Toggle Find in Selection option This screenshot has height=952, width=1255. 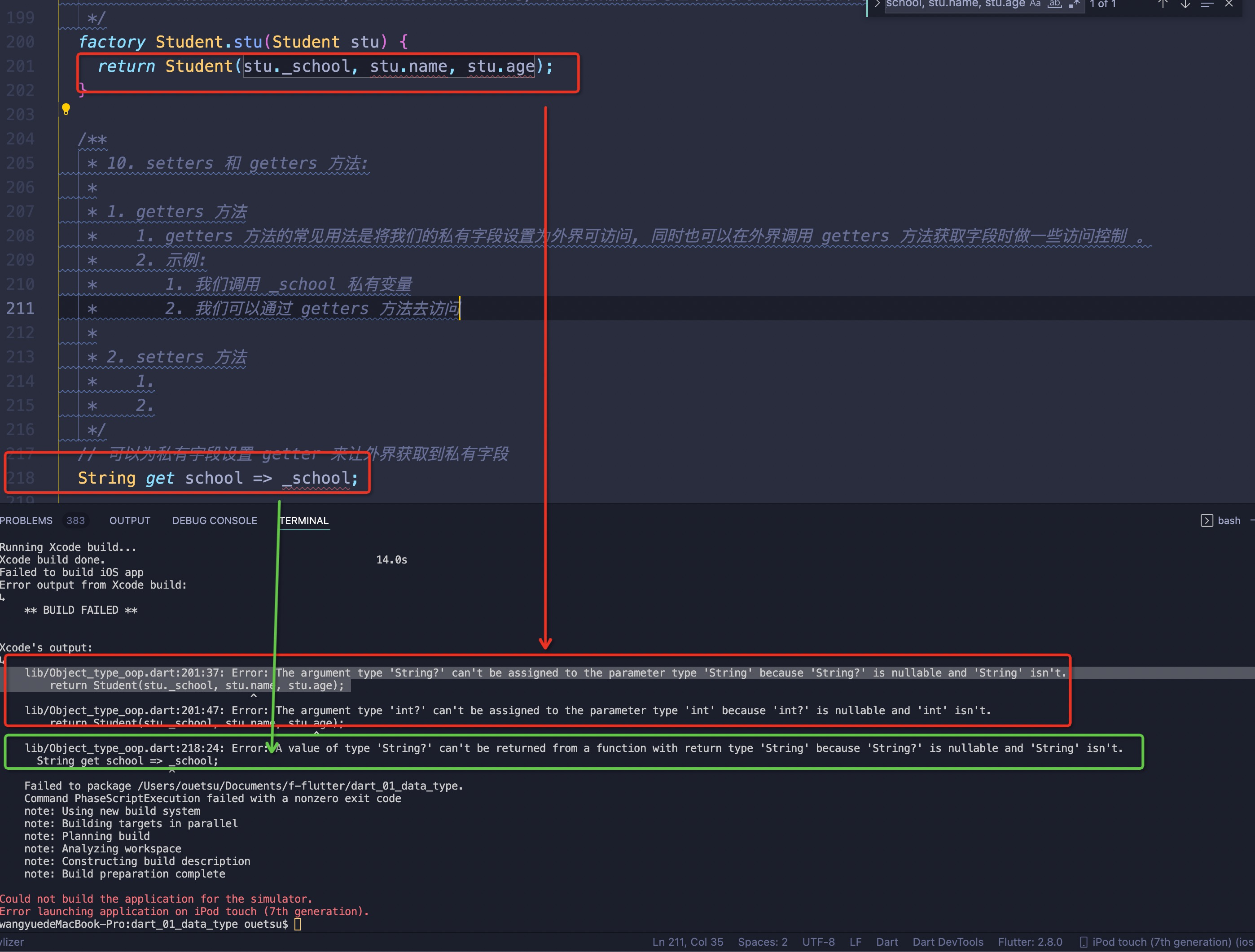point(1207,4)
